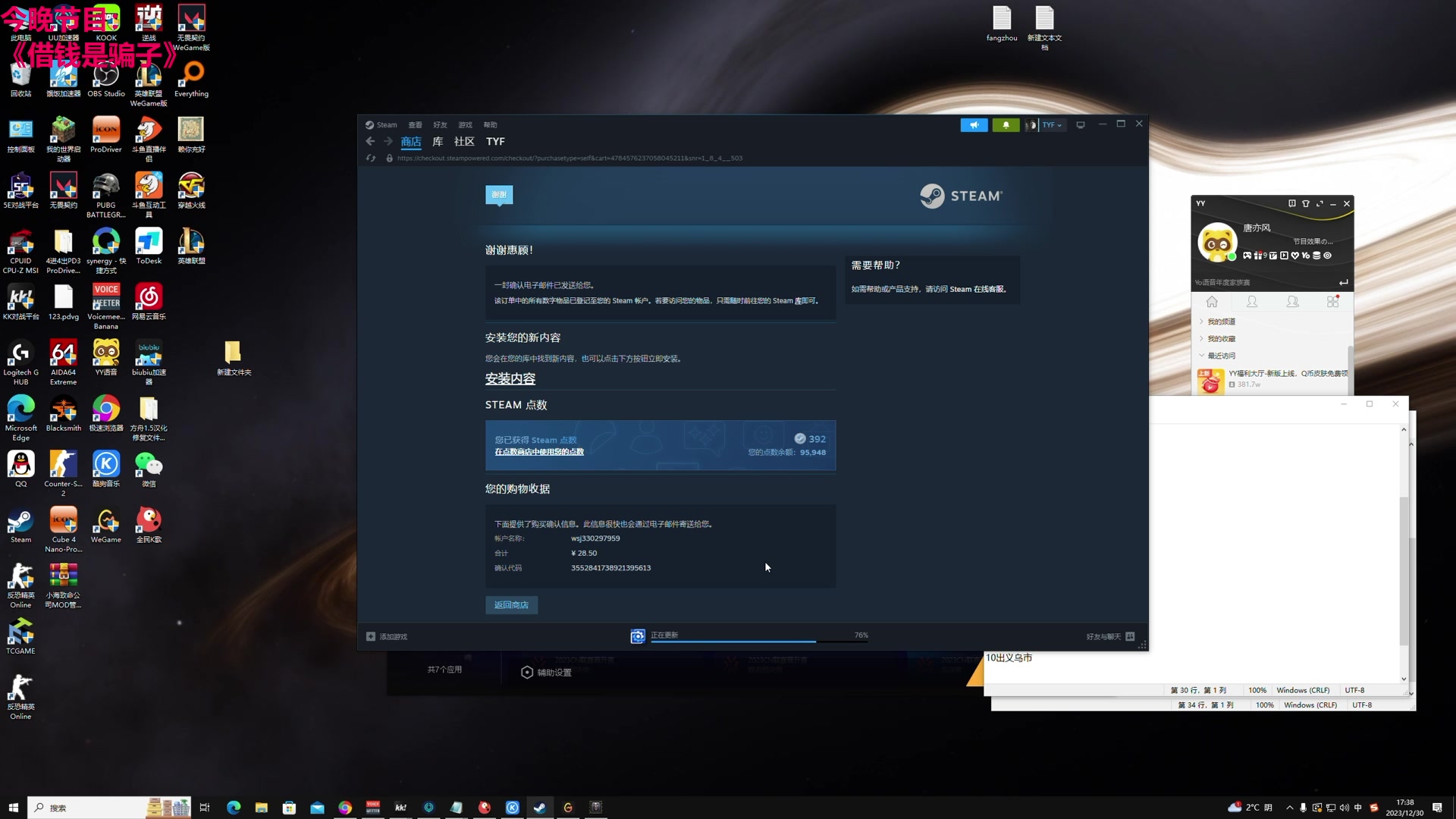Screen dimensions: 1456x819
Task: Open the TYF account dropdown
Action: [x=1051, y=125]
